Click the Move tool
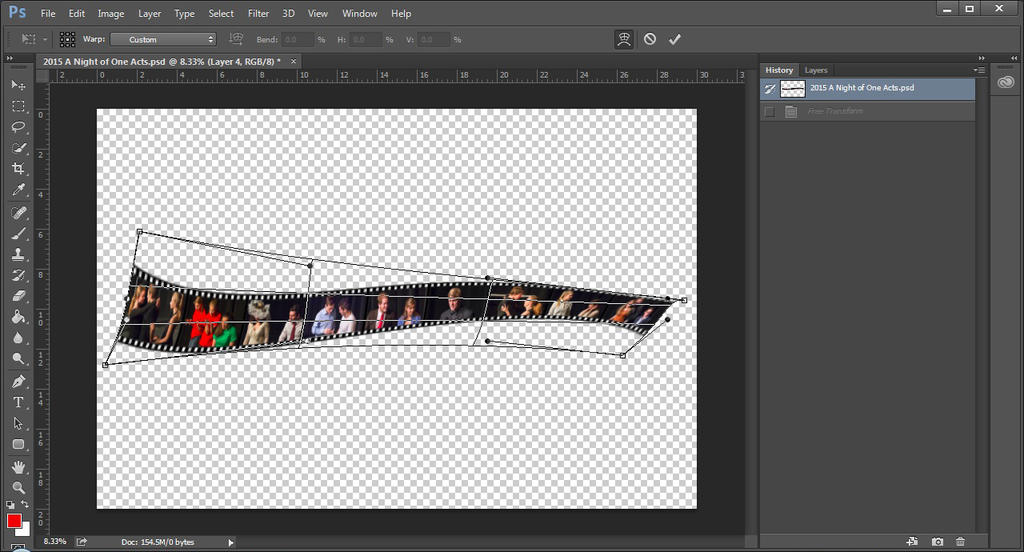 tap(18, 85)
